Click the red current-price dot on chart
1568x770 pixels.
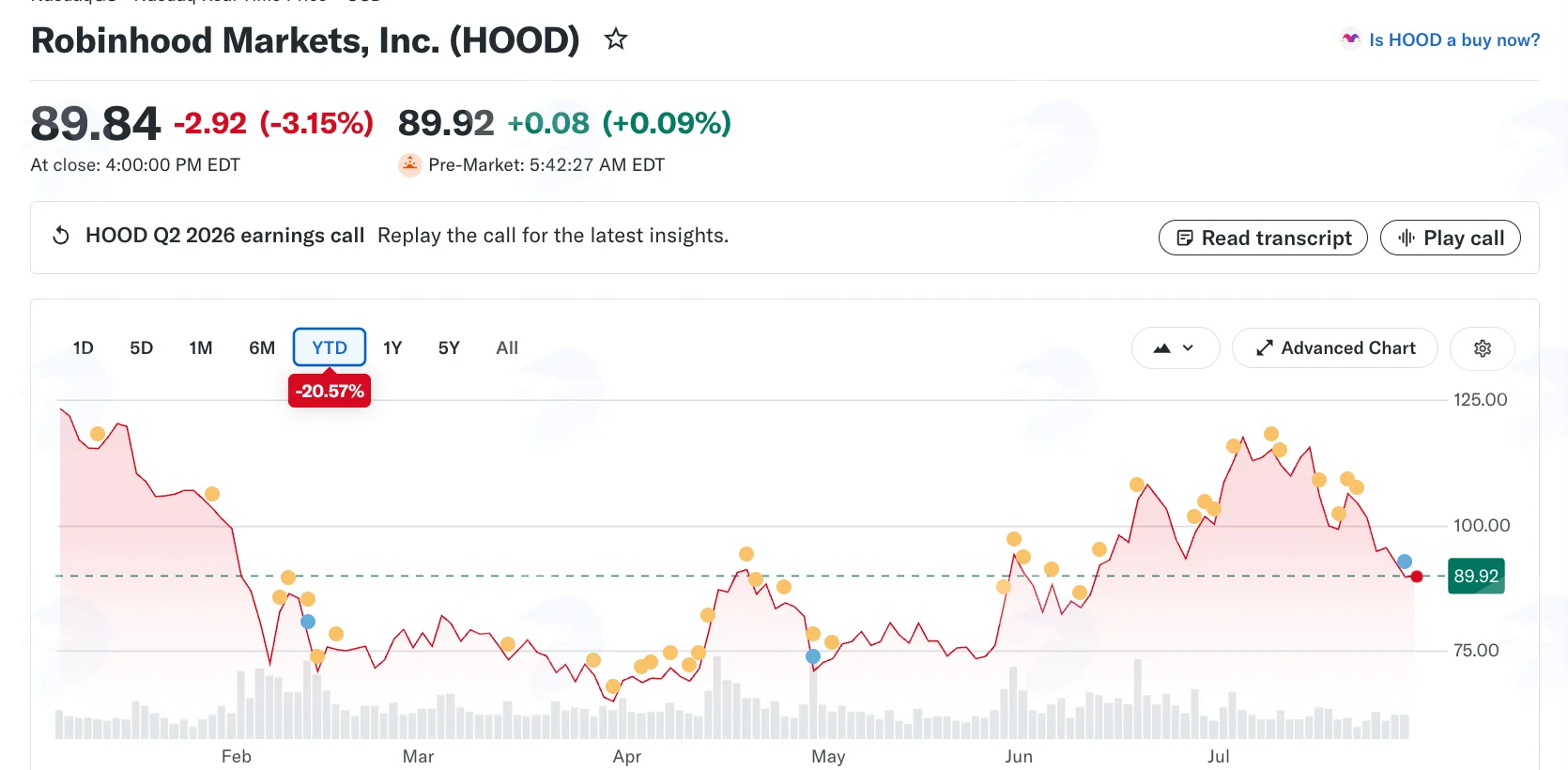(1417, 577)
